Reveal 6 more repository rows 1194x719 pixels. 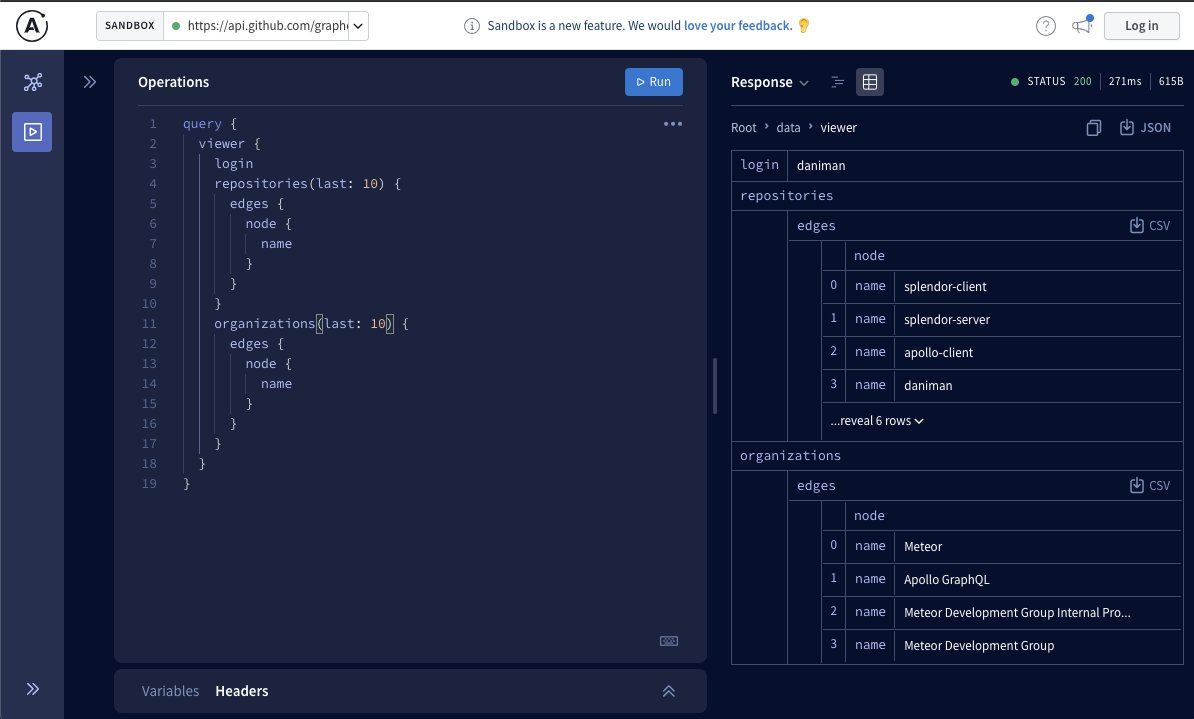(876, 421)
